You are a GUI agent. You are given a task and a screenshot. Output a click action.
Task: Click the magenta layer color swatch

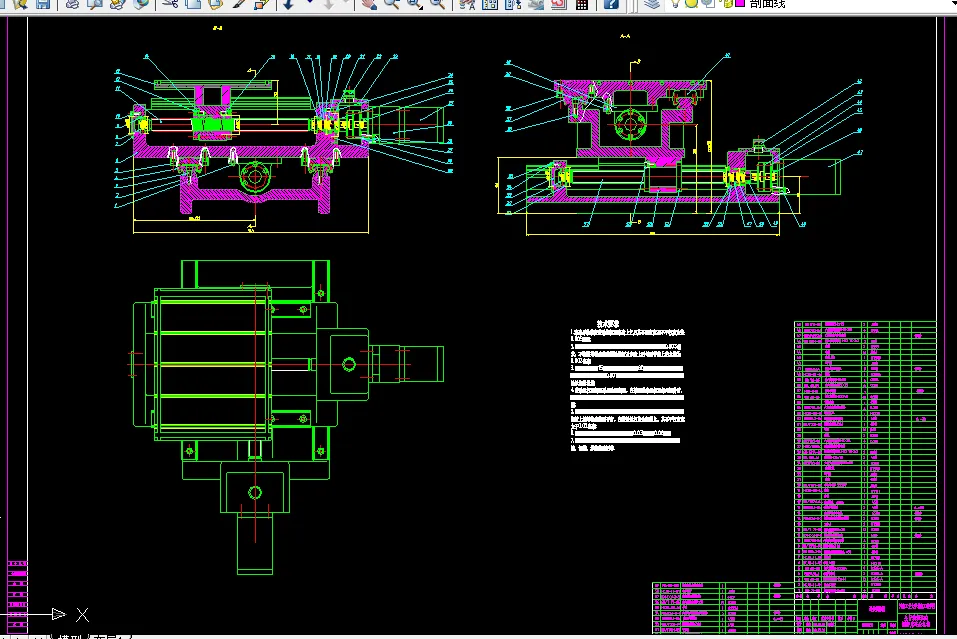[x=740, y=3]
